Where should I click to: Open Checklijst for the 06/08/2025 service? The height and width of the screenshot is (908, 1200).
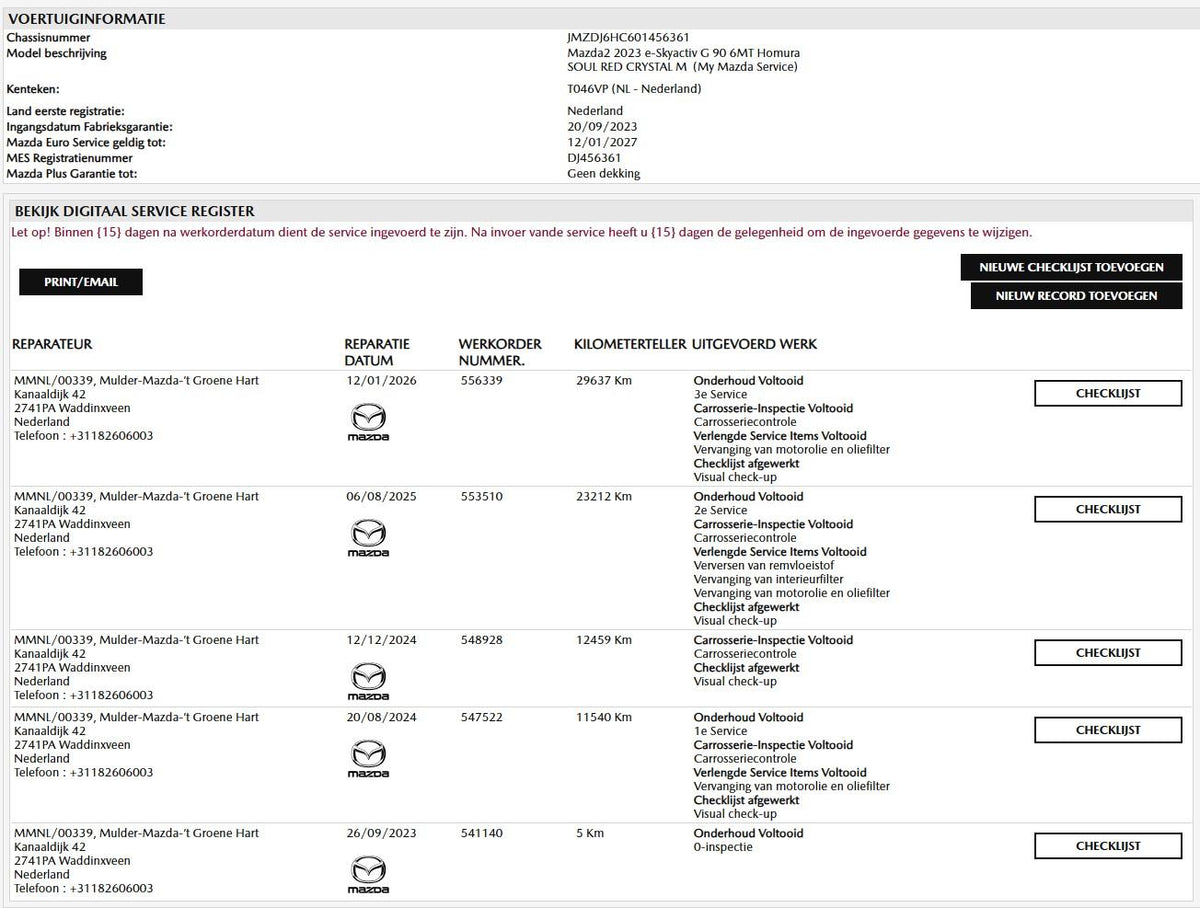[1108, 509]
